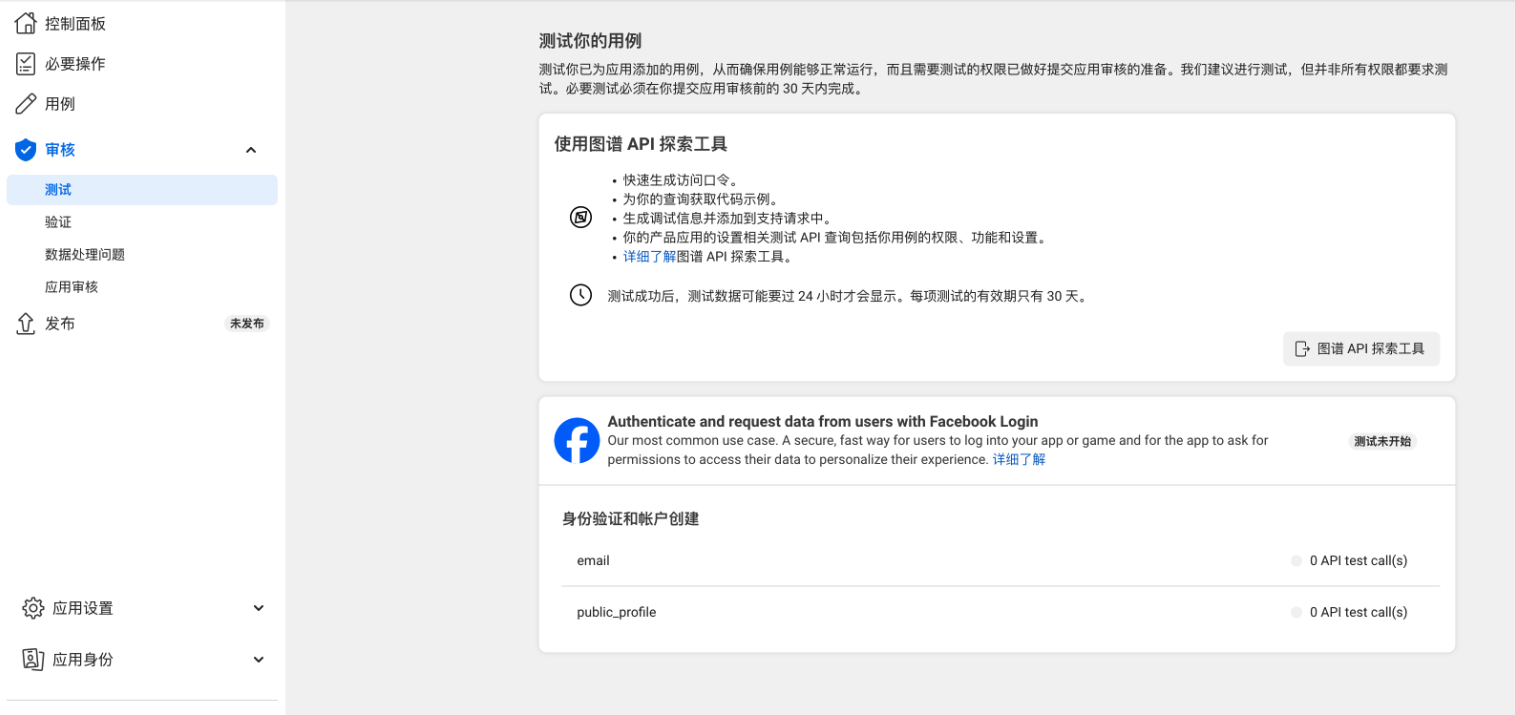Click 0 API test call(s) for email
Image resolution: width=1515 pixels, height=715 pixels.
tap(1358, 561)
